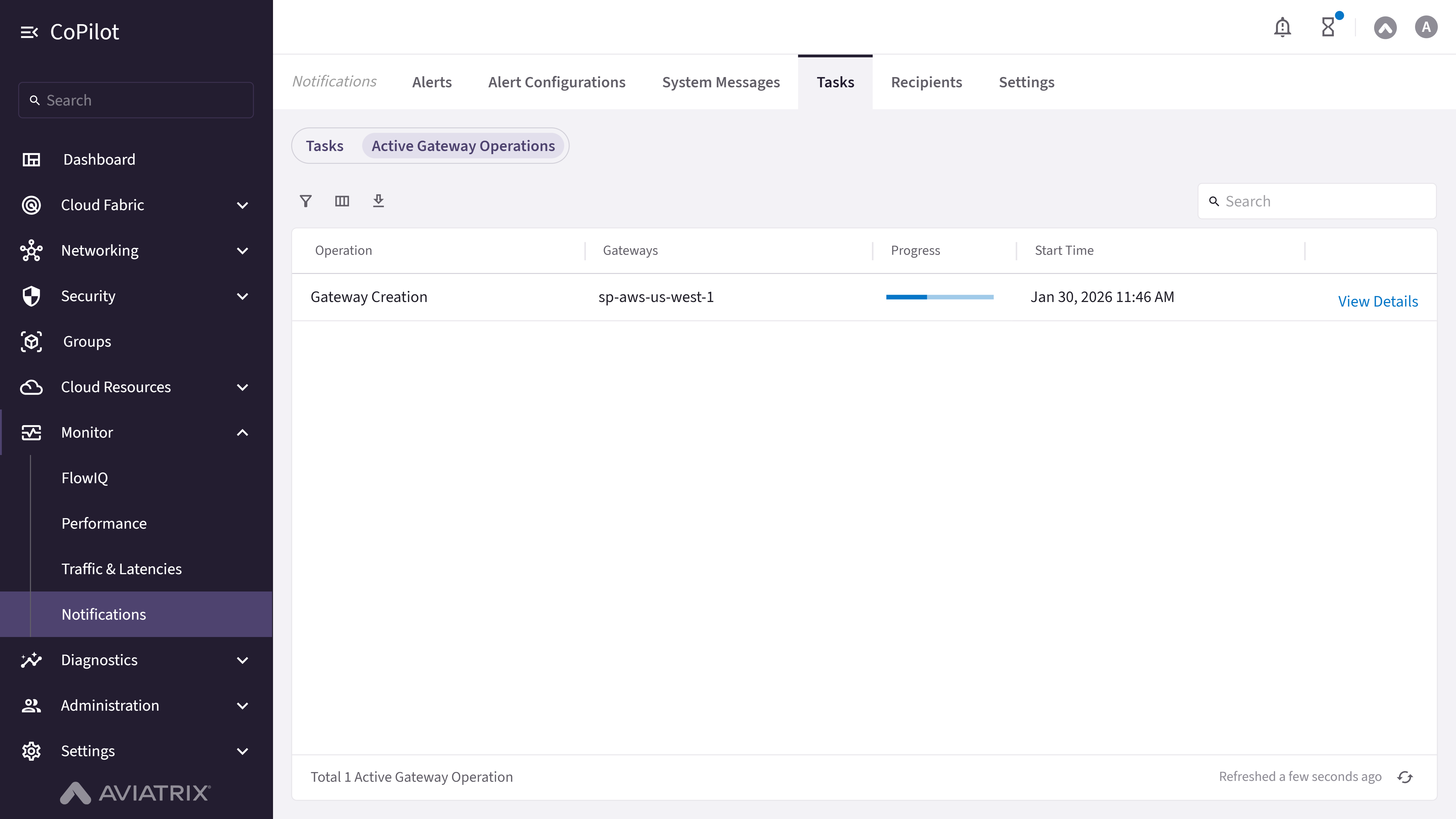The image size is (1456, 819).
Task: Open the user avatar A menu
Action: (1426, 27)
